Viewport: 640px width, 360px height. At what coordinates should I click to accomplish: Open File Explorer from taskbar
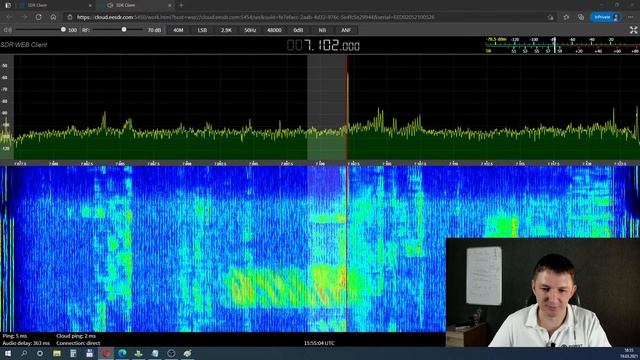pos(57,353)
